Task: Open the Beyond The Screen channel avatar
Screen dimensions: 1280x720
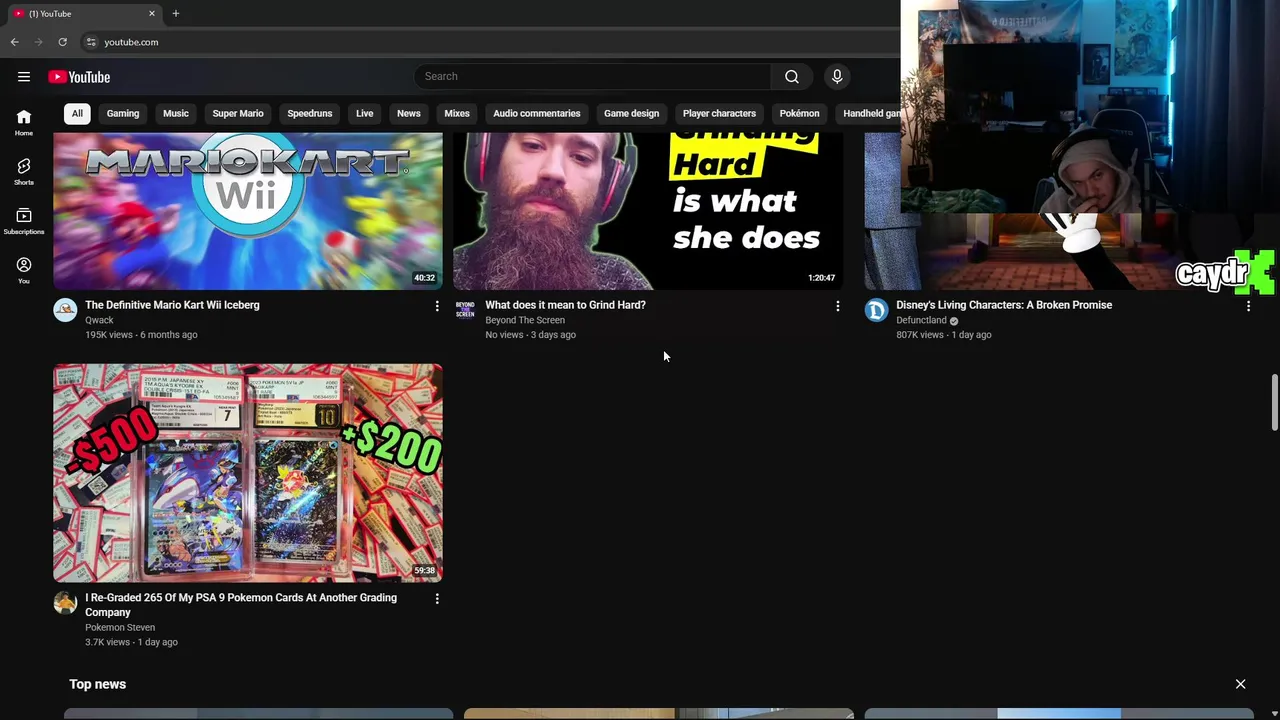Action: pyautogui.click(x=465, y=310)
